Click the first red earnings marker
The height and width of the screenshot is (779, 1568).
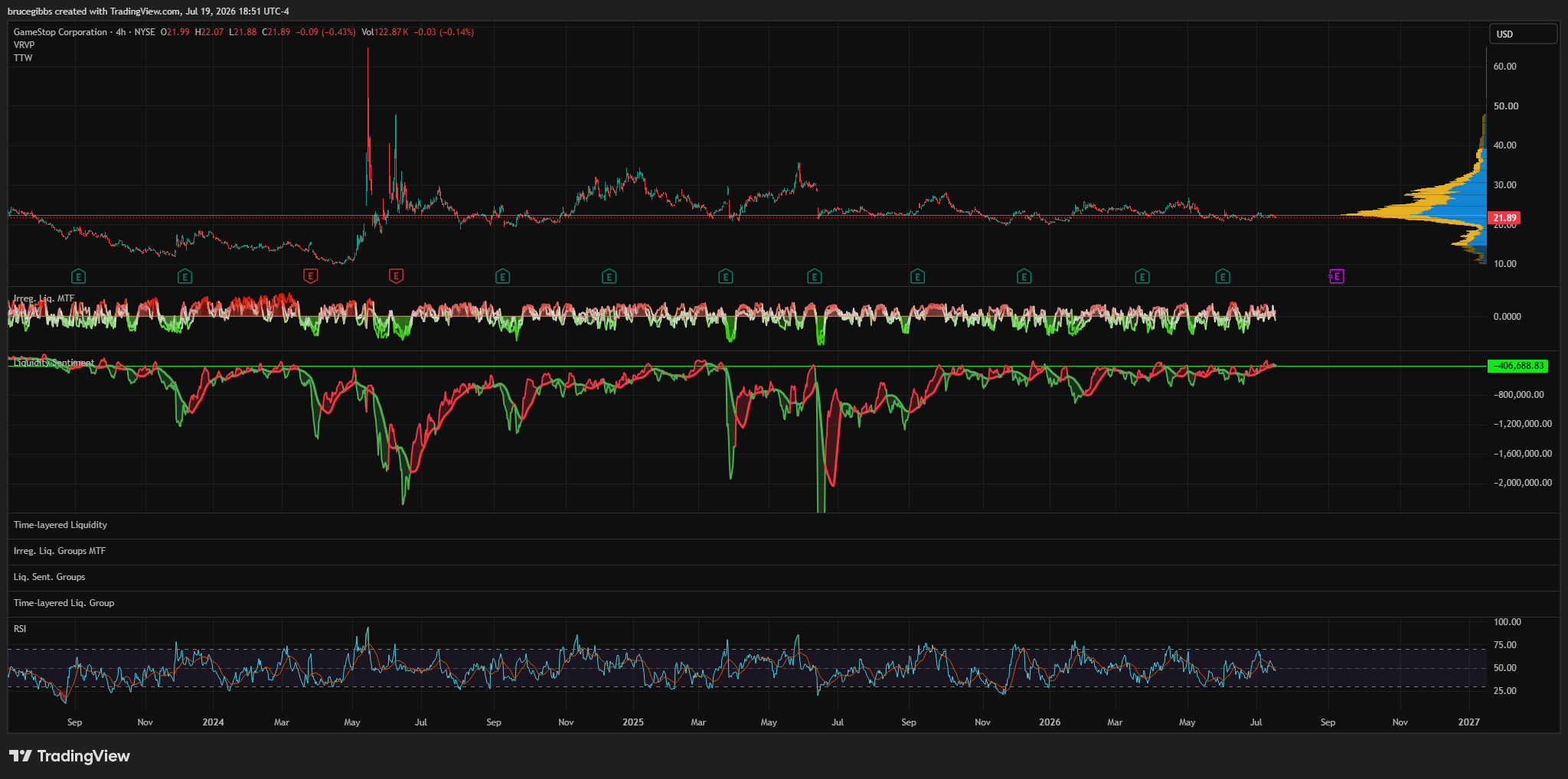coord(310,276)
